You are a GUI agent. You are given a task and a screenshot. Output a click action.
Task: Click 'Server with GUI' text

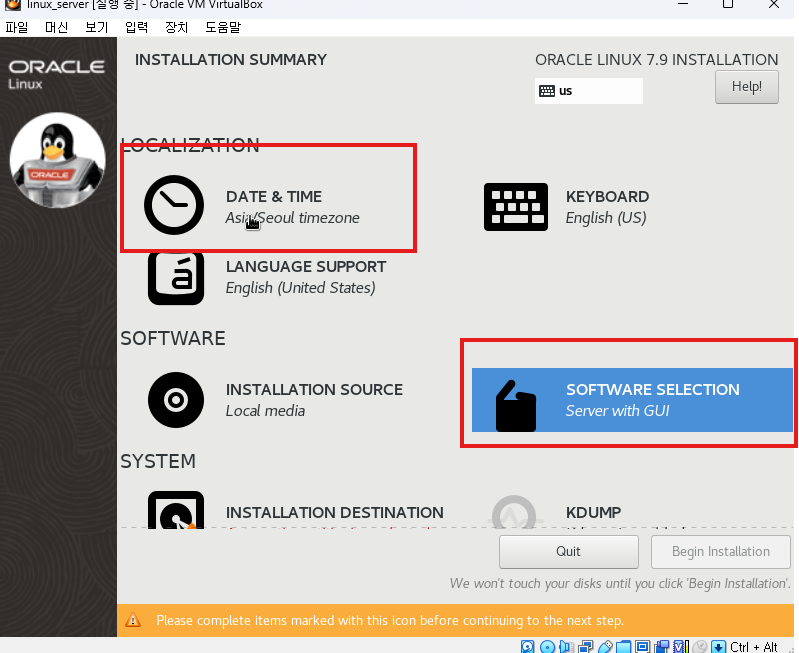[618, 411]
